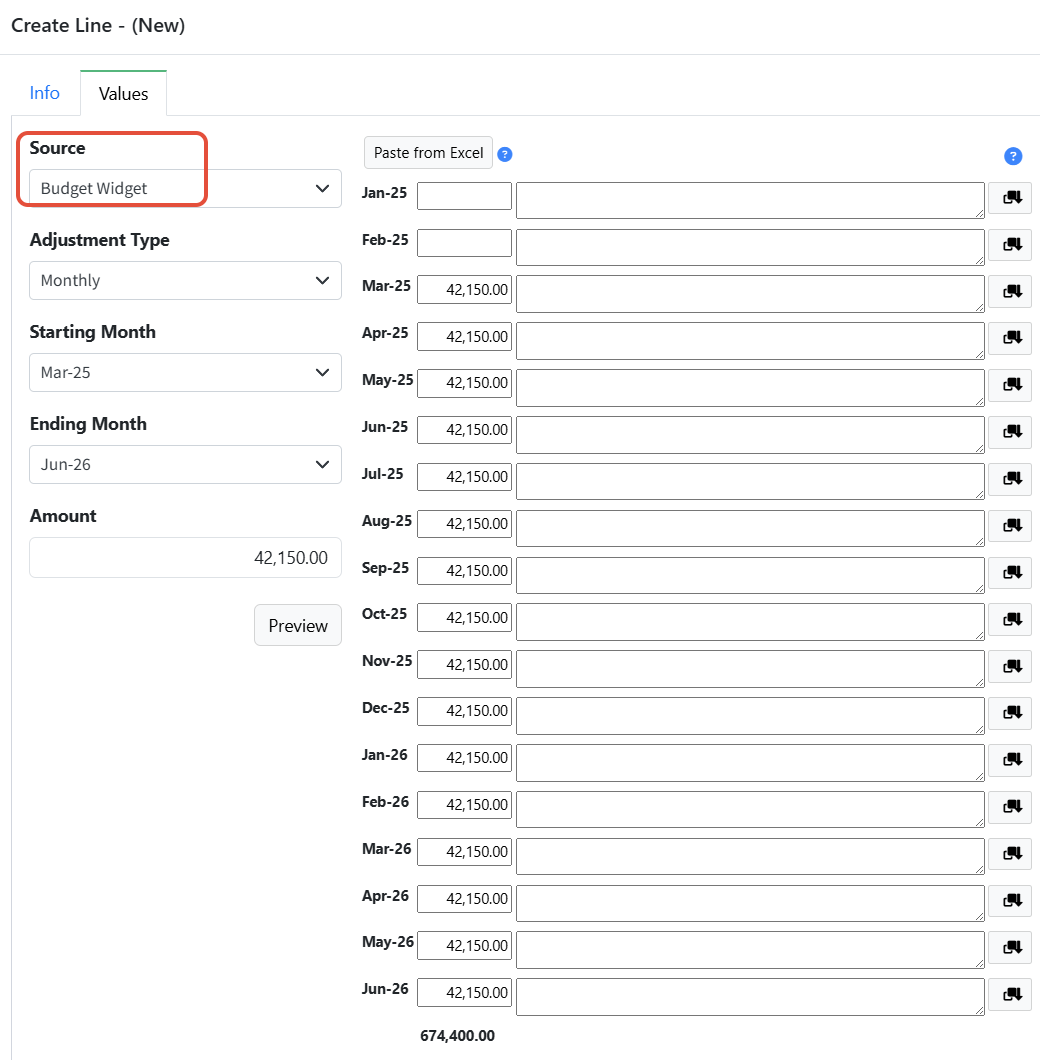Open the Ending Month dropdown
The image size is (1040, 1060).
click(185, 464)
